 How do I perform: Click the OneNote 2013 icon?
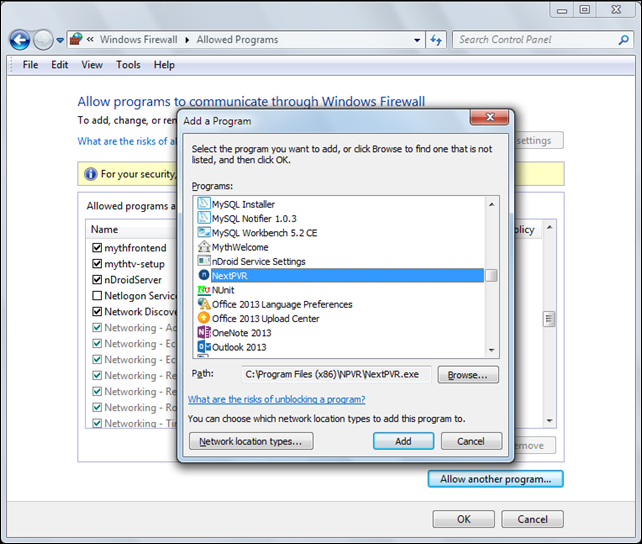pyautogui.click(x=204, y=332)
